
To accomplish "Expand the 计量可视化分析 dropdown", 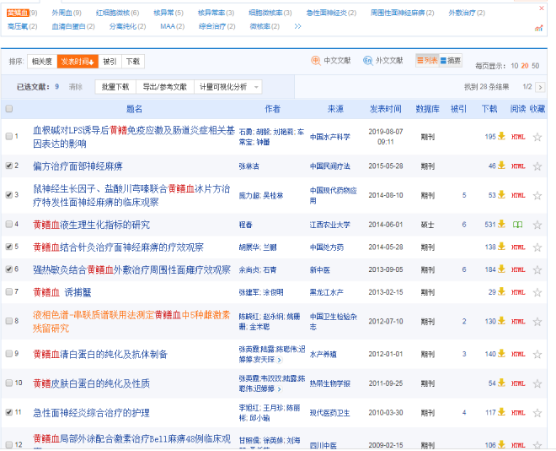I will click(x=256, y=87).
